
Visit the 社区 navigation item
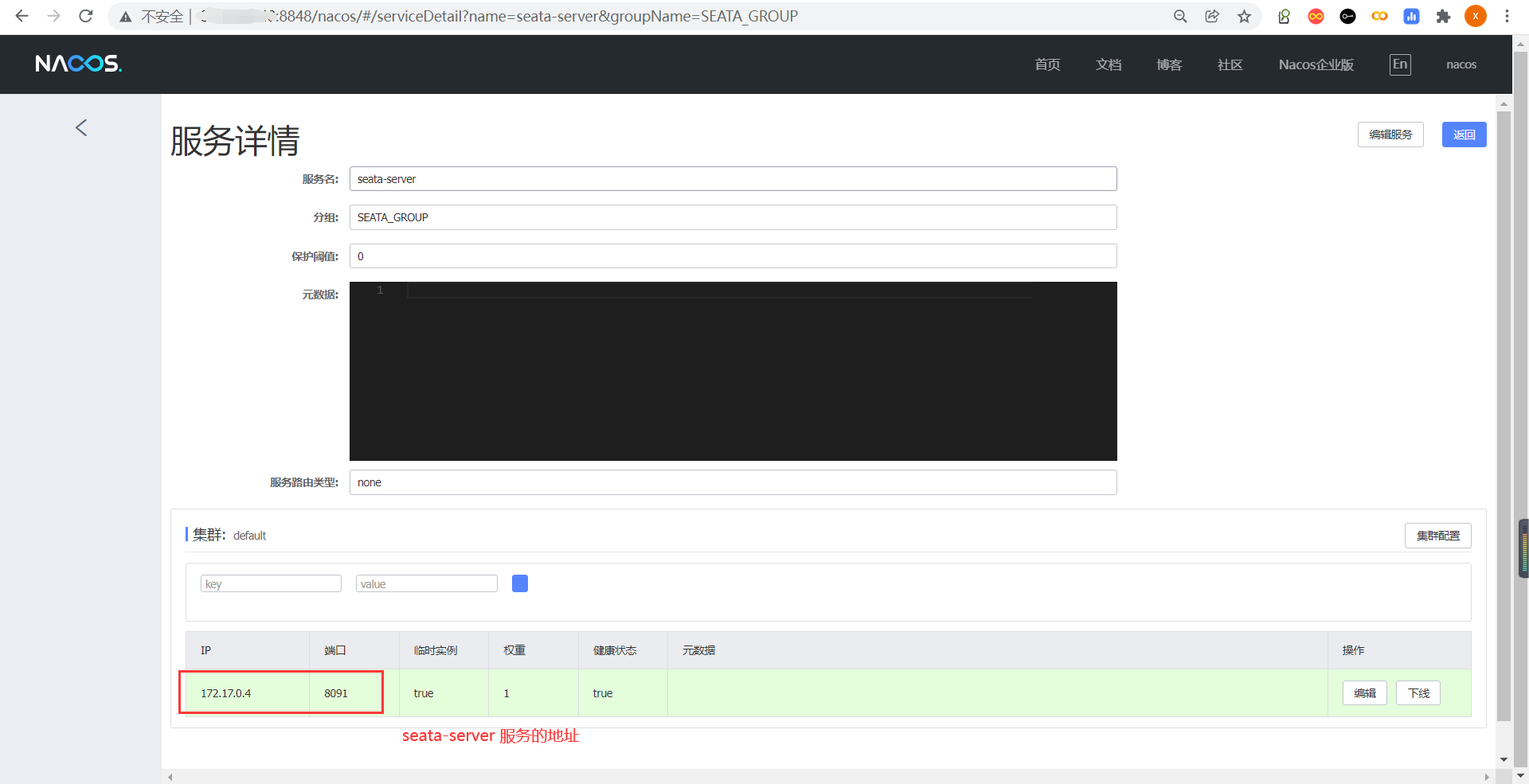[x=1230, y=64]
